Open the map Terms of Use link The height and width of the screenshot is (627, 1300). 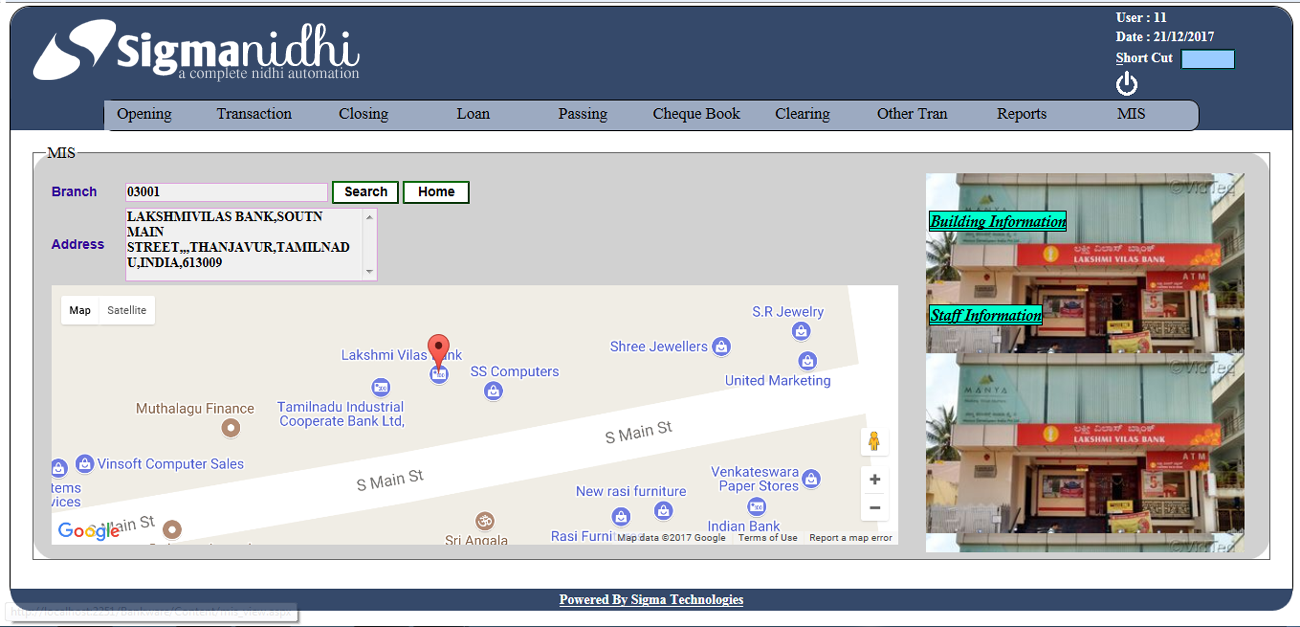(768, 538)
